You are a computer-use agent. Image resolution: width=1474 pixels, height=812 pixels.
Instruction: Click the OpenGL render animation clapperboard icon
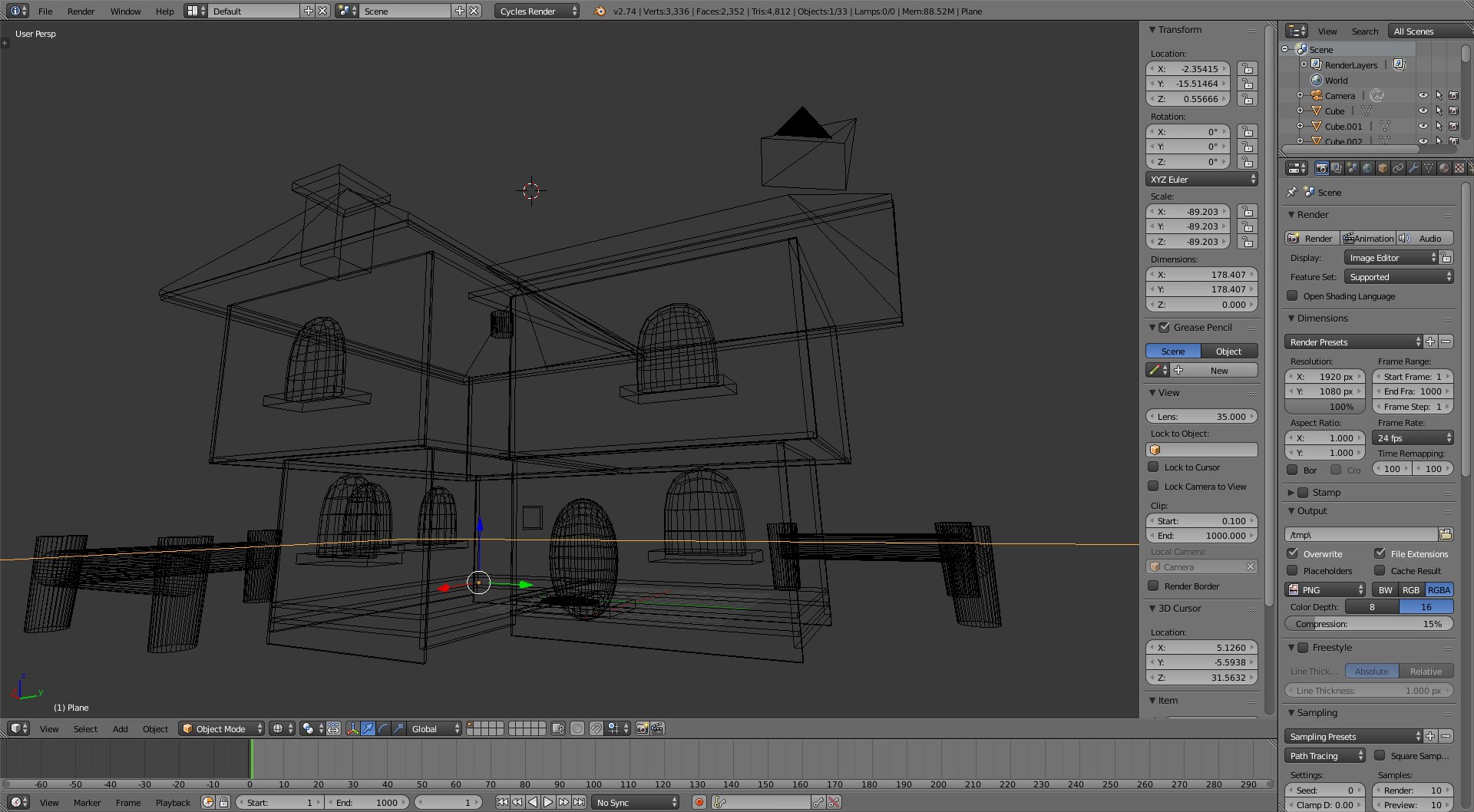pyautogui.click(x=658, y=728)
